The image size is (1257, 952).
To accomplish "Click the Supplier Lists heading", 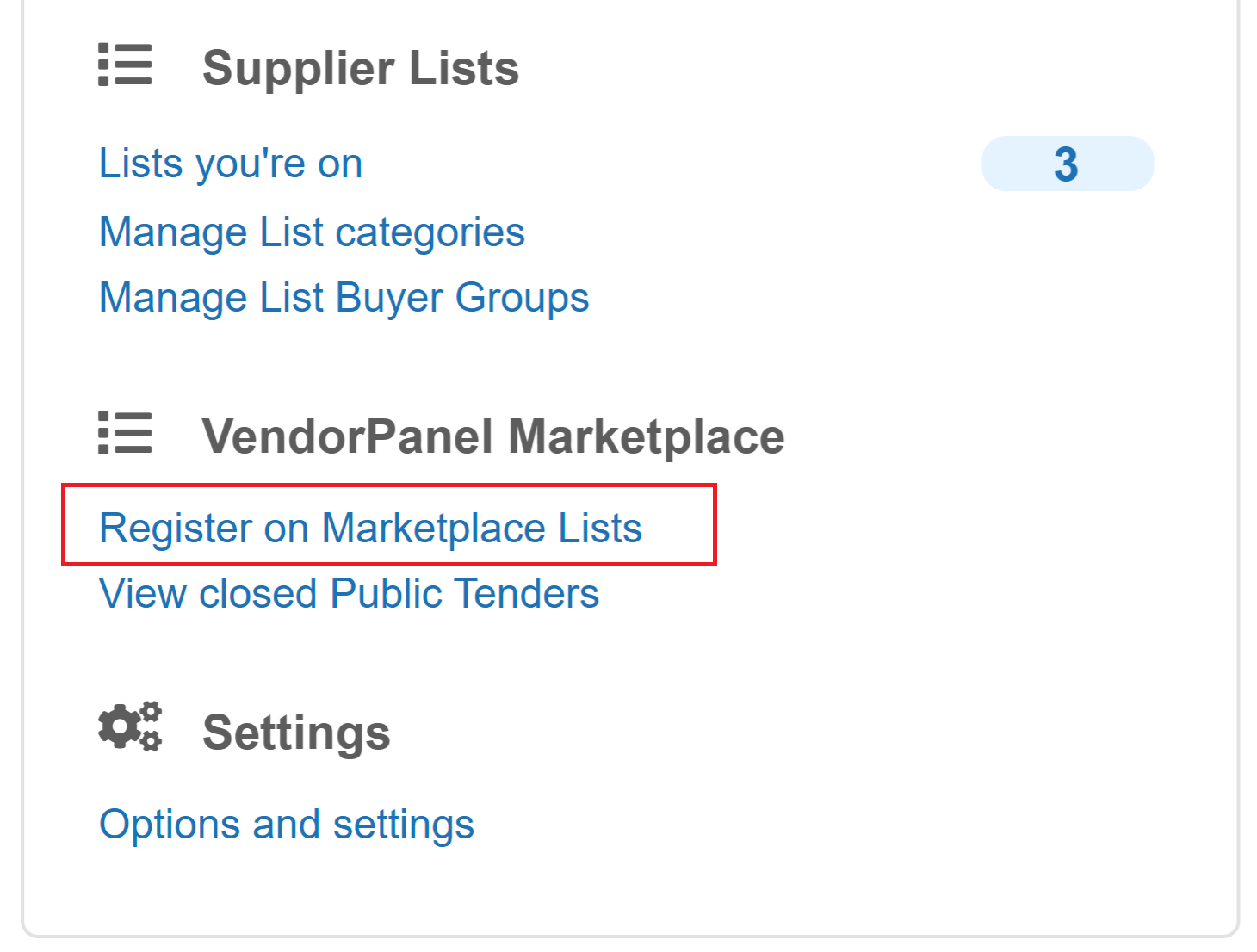I will (x=360, y=68).
